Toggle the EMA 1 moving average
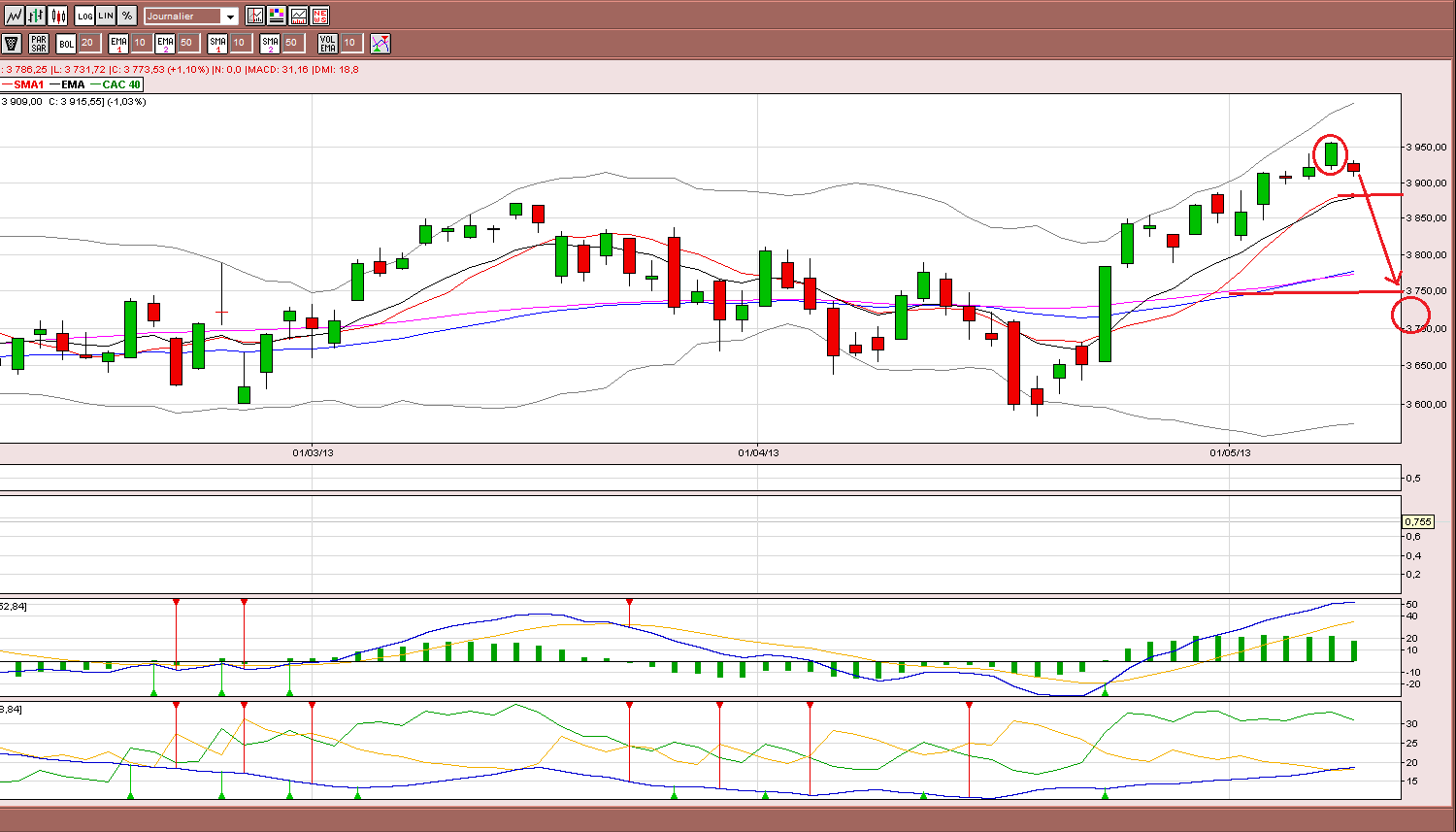Viewport: 1456px width, 832px height. [118, 43]
